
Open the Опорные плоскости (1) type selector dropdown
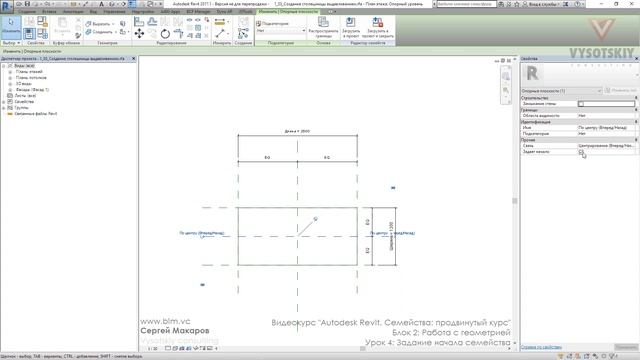coord(561,91)
